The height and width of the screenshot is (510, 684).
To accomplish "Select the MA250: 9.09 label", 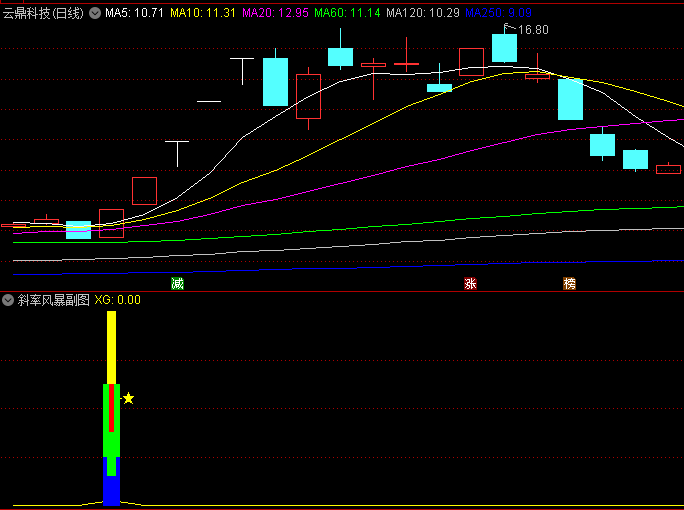I will click(x=498, y=13).
